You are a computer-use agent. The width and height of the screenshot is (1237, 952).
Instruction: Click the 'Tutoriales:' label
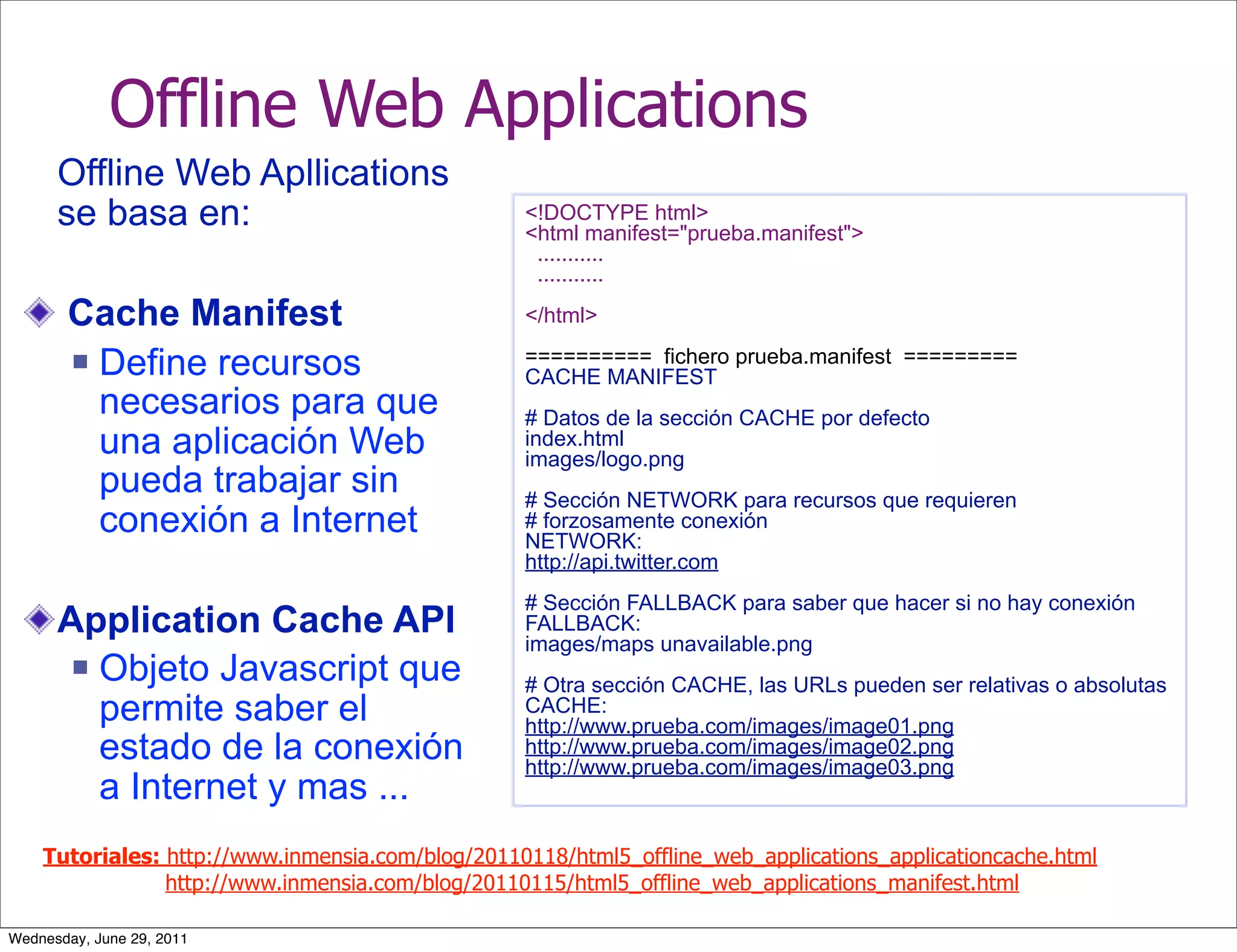click(x=101, y=857)
